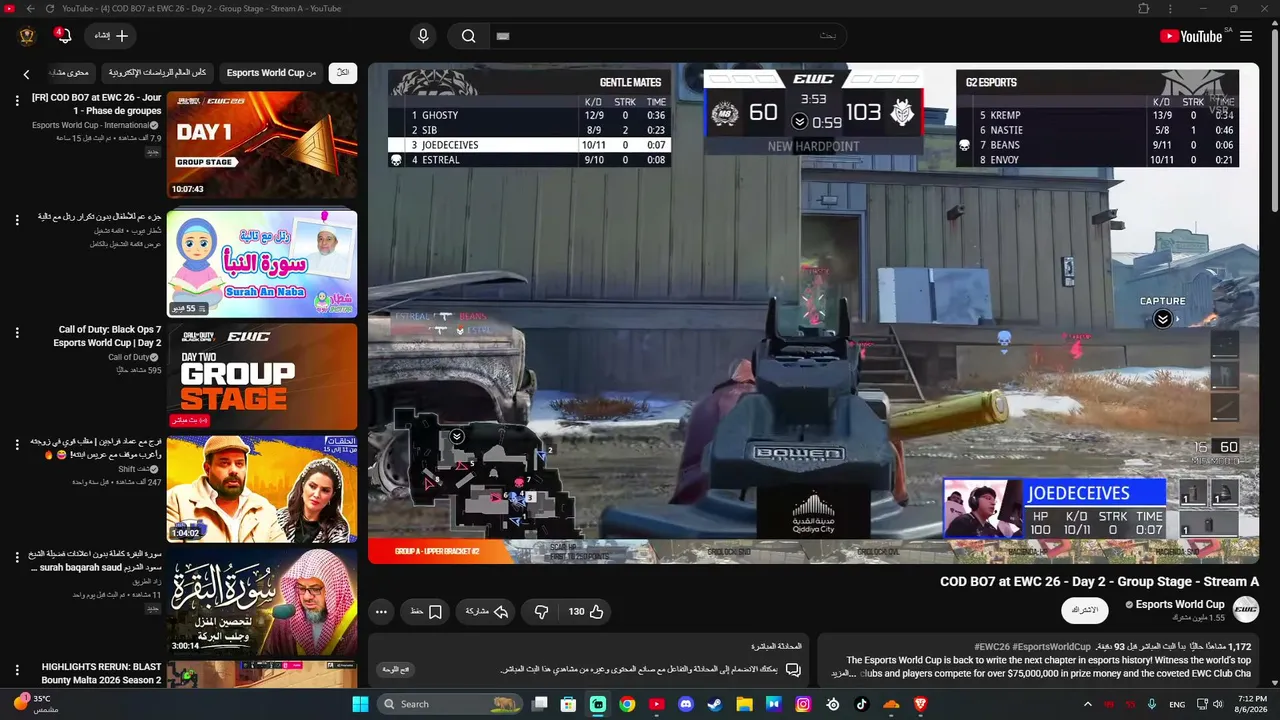Click the YouTube search text field
Viewport: 1280px width, 720px height.
pyautogui.click(x=668, y=36)
